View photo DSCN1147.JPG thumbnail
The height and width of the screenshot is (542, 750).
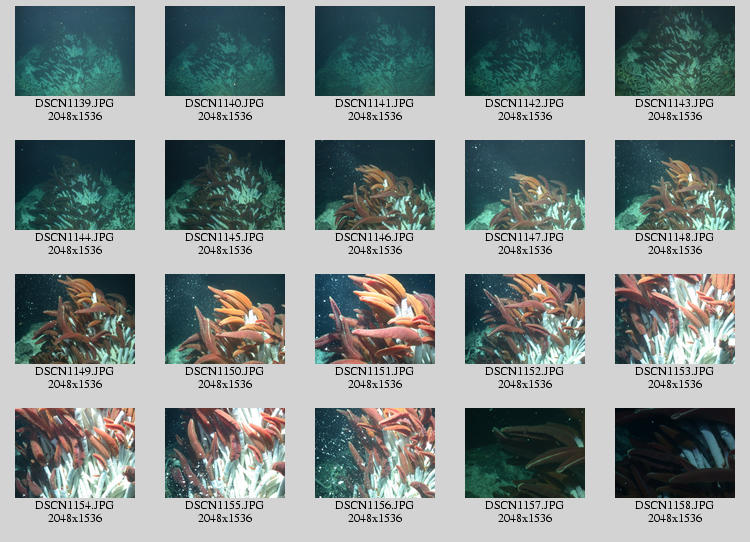(x=525, y=185)
